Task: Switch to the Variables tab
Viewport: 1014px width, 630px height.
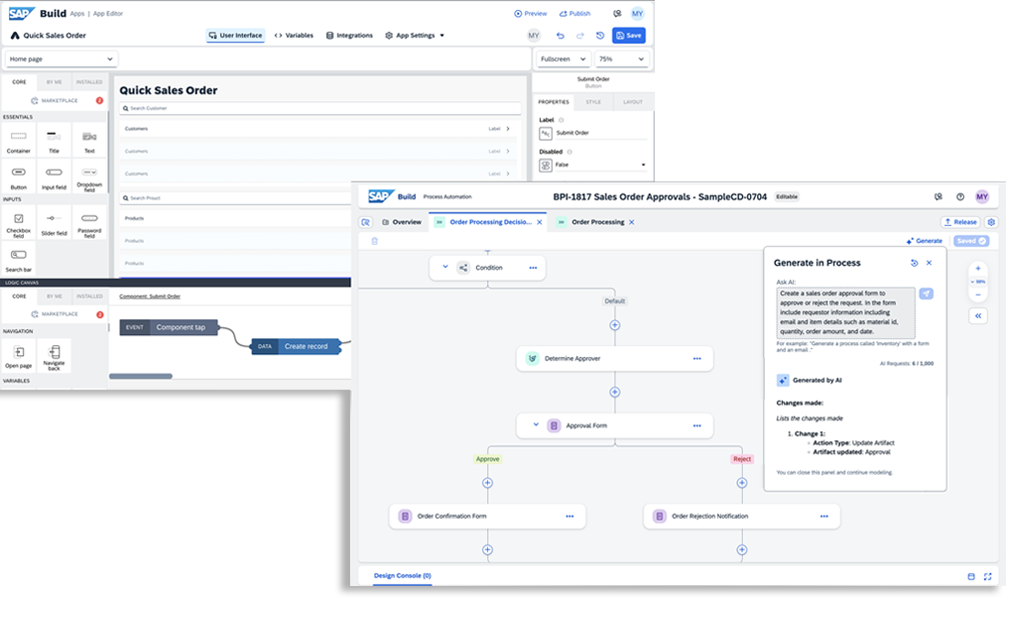Action: 293,35
